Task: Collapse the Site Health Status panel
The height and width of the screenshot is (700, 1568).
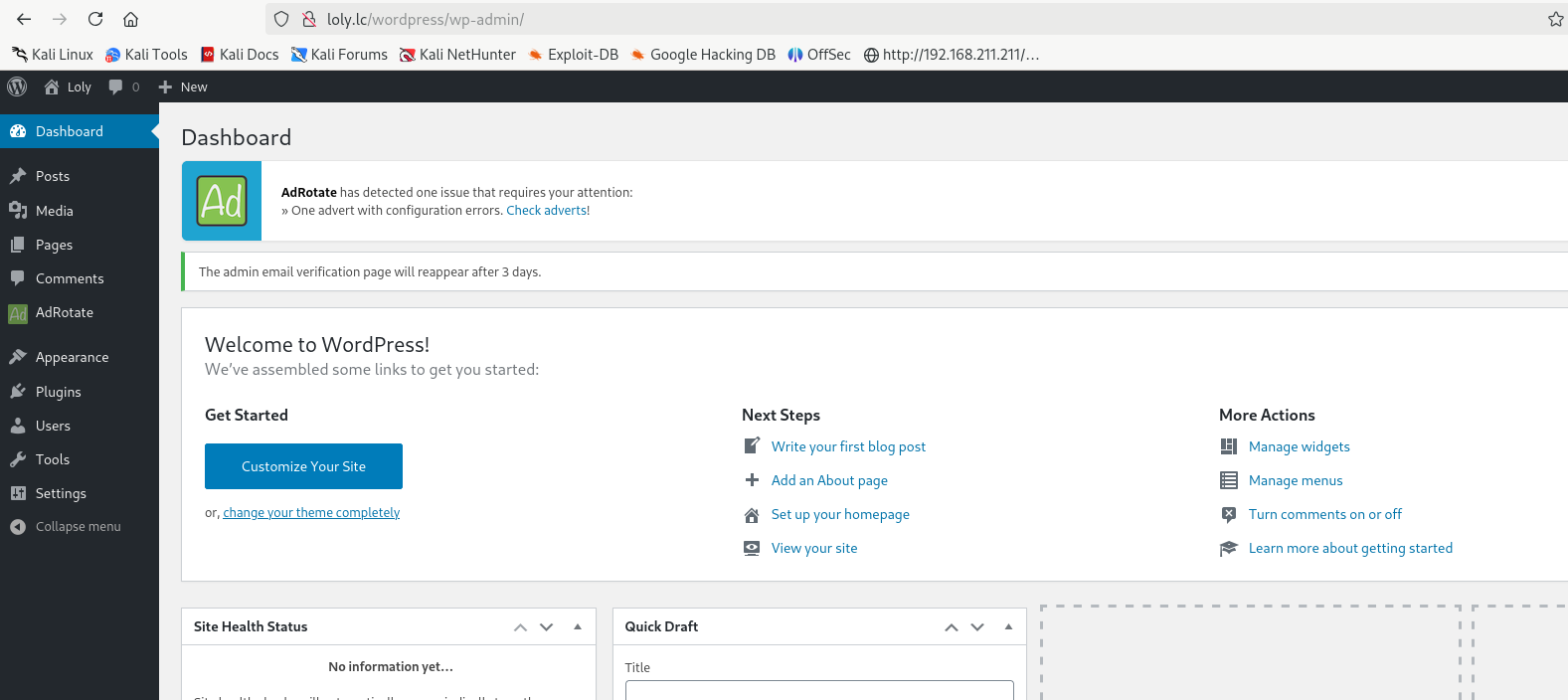Action: (578, 626)
